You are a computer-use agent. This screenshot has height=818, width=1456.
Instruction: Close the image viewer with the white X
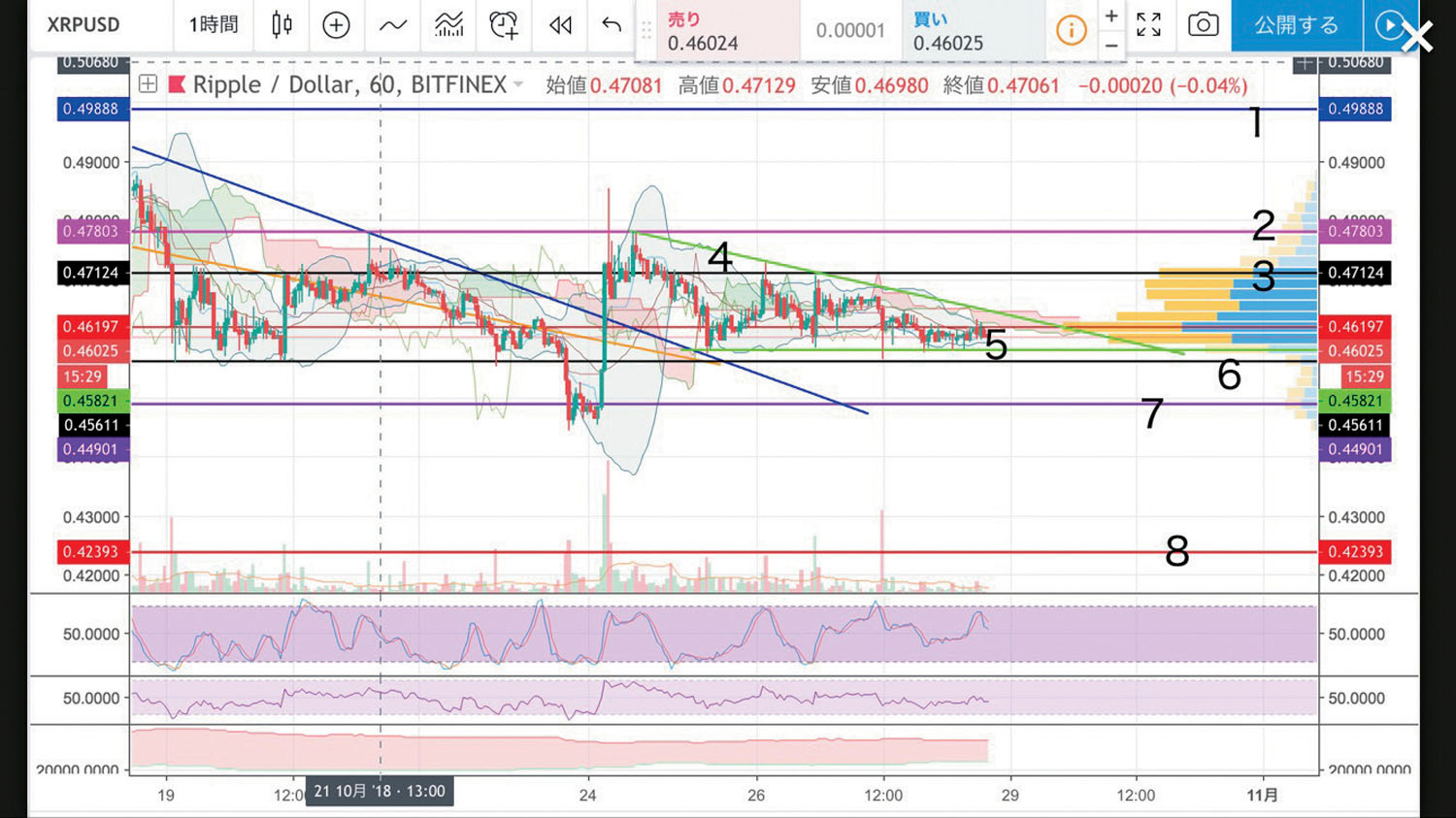[x=1418, y=37]
